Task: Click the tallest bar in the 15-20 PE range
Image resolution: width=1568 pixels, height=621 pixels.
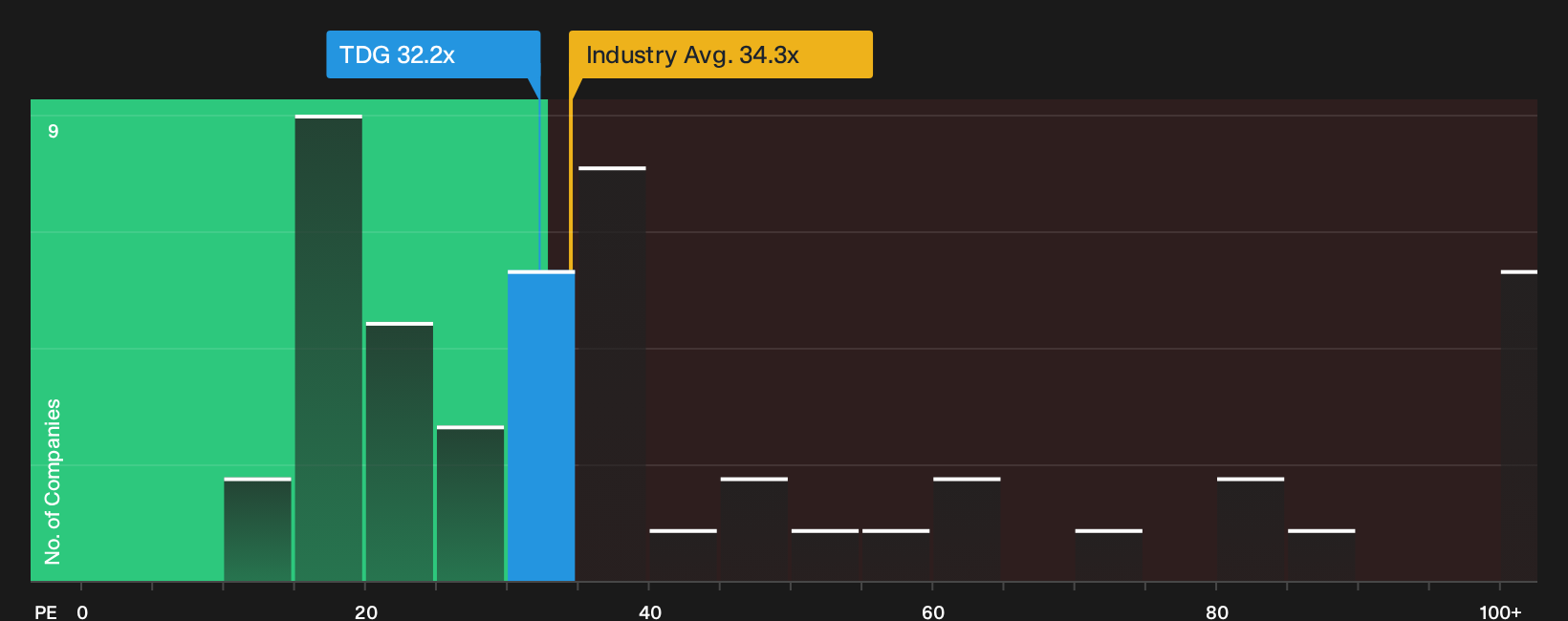Action: click(329, 349)
